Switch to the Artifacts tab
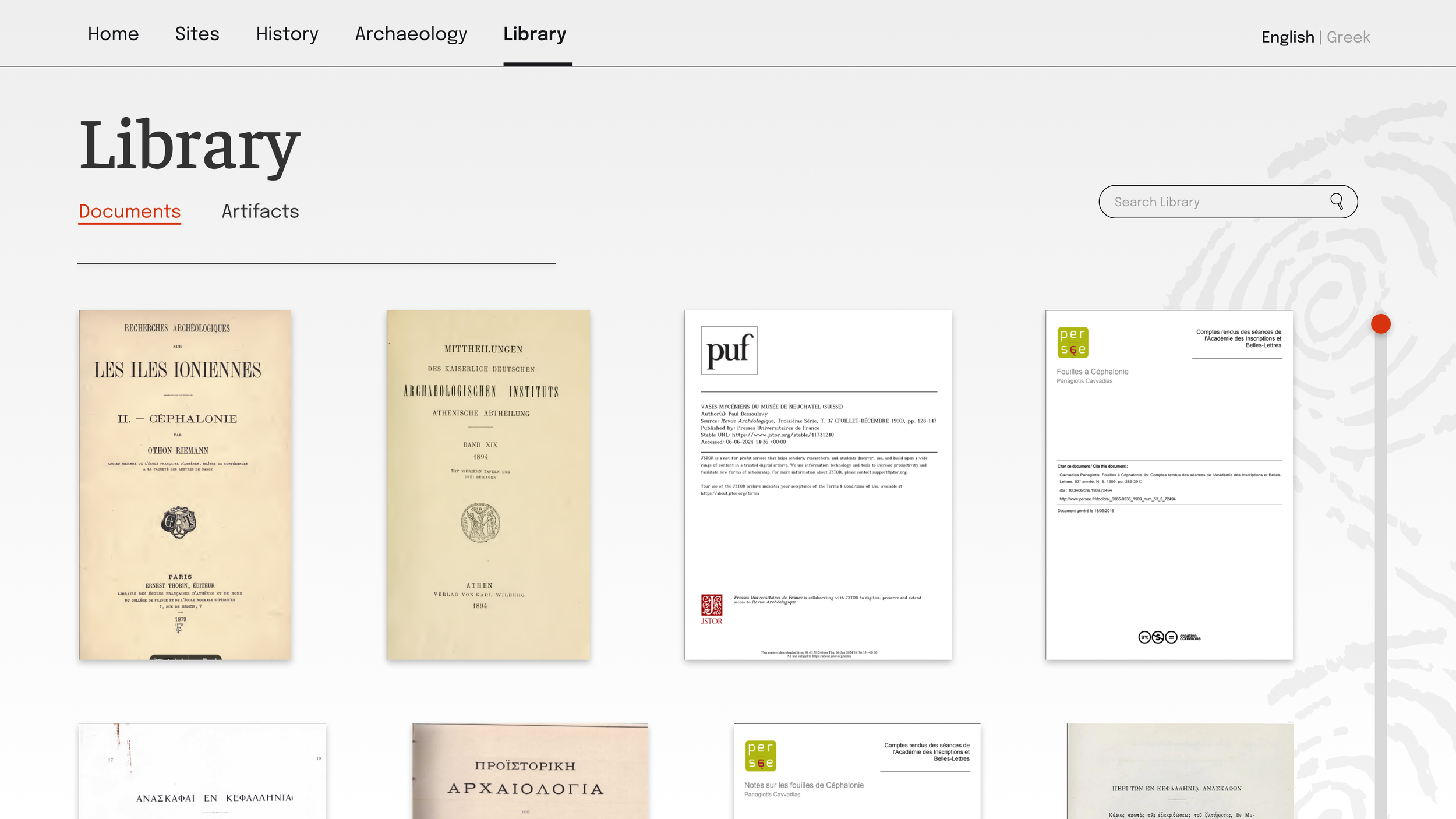The height and width of the screenshot is (819, 1456). [x=260, y=211]
